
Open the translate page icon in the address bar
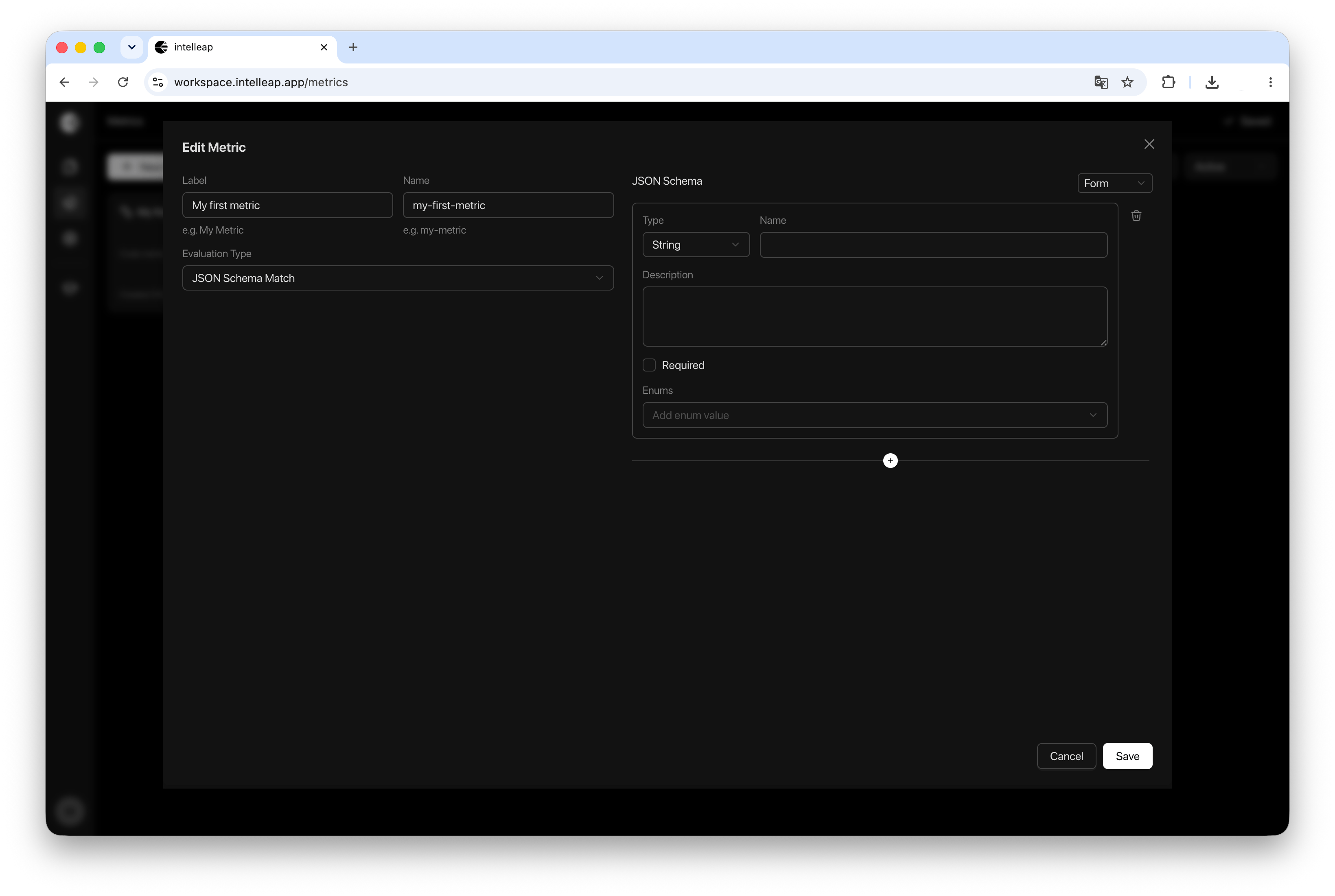(1101, 82)
